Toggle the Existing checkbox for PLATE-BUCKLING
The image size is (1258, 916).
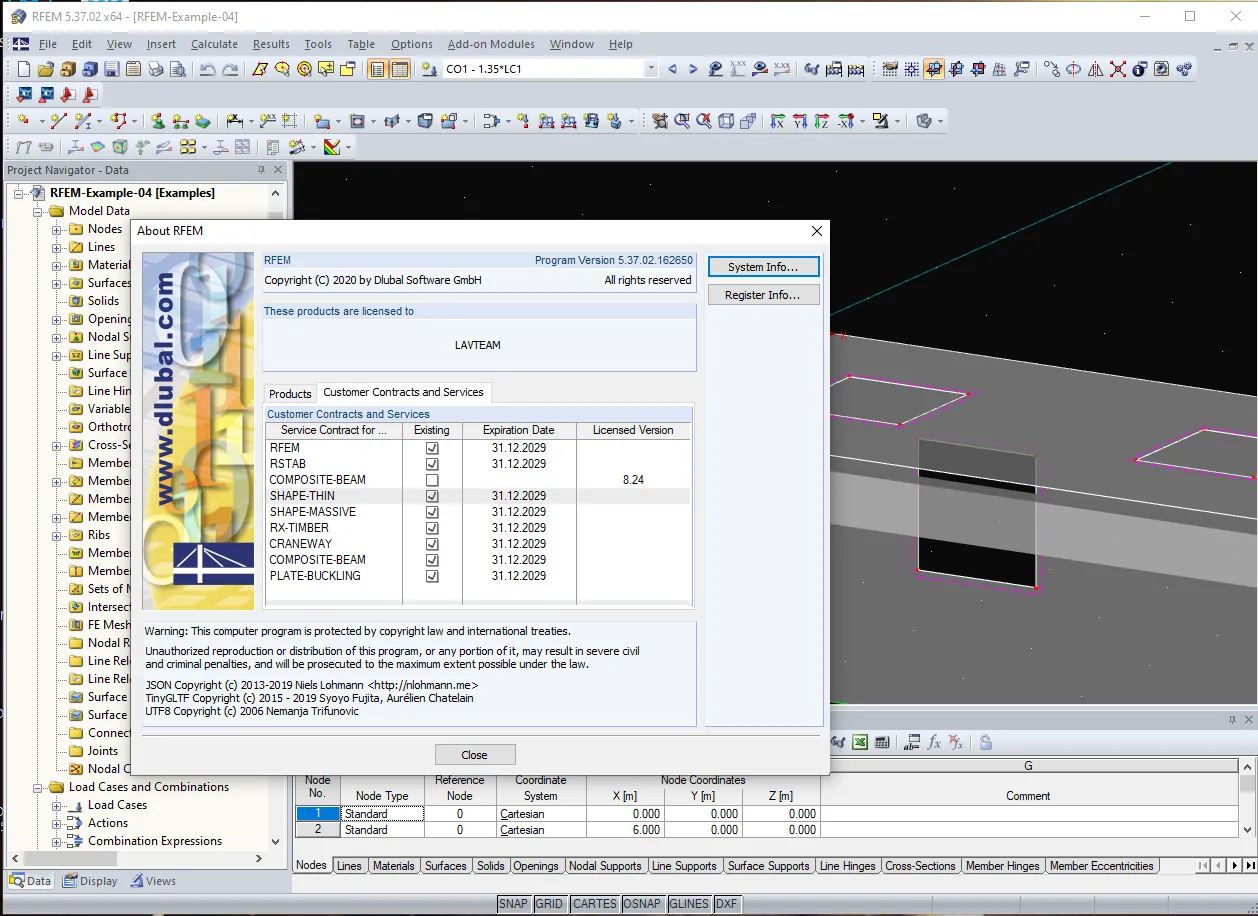432,576
